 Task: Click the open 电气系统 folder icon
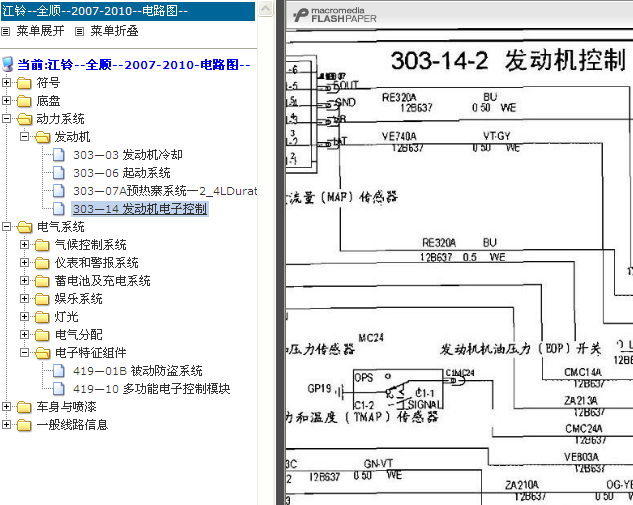point(25,227)
